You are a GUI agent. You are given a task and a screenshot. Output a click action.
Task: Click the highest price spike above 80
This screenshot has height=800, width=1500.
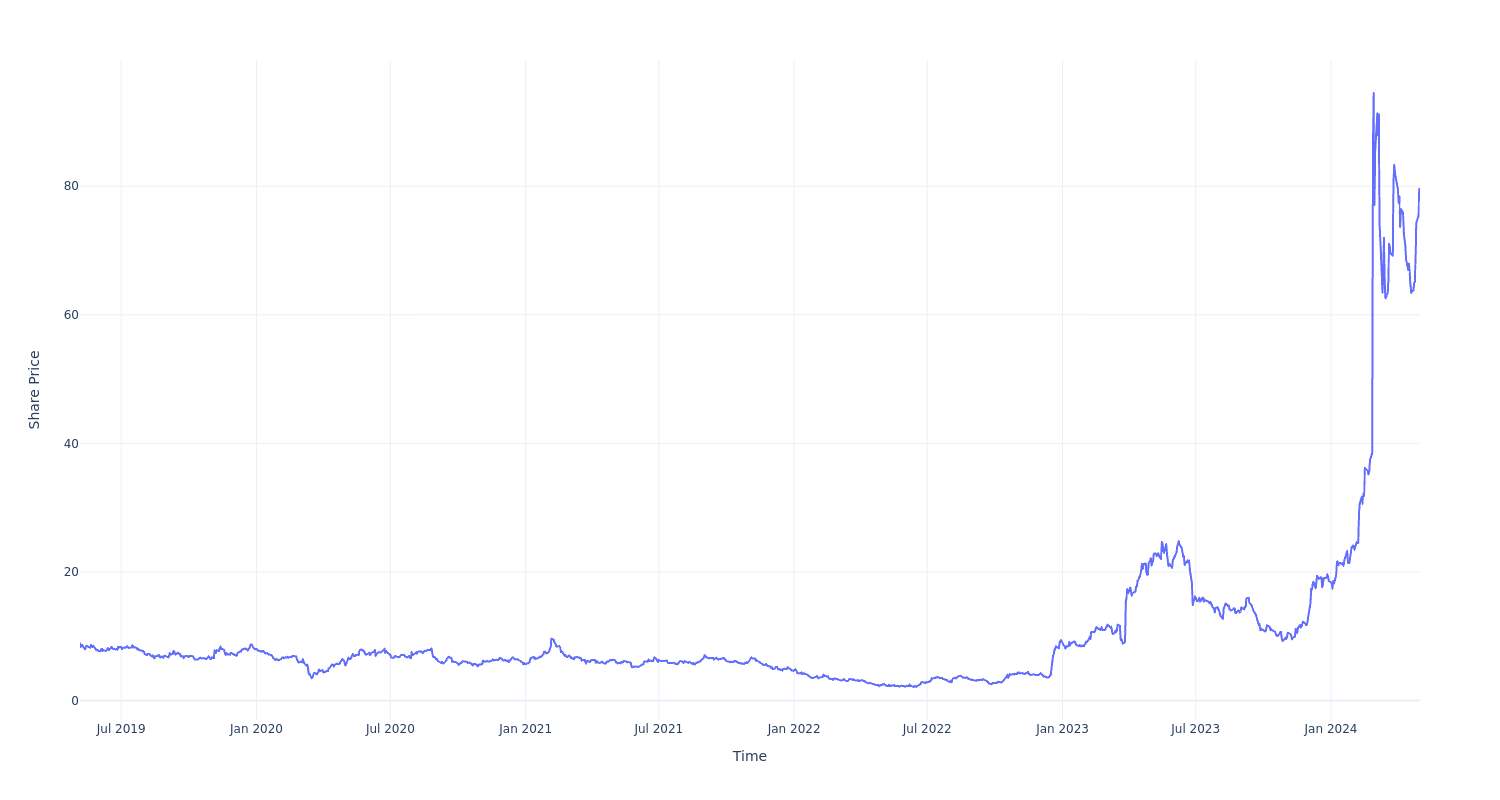coord(1373,94)
